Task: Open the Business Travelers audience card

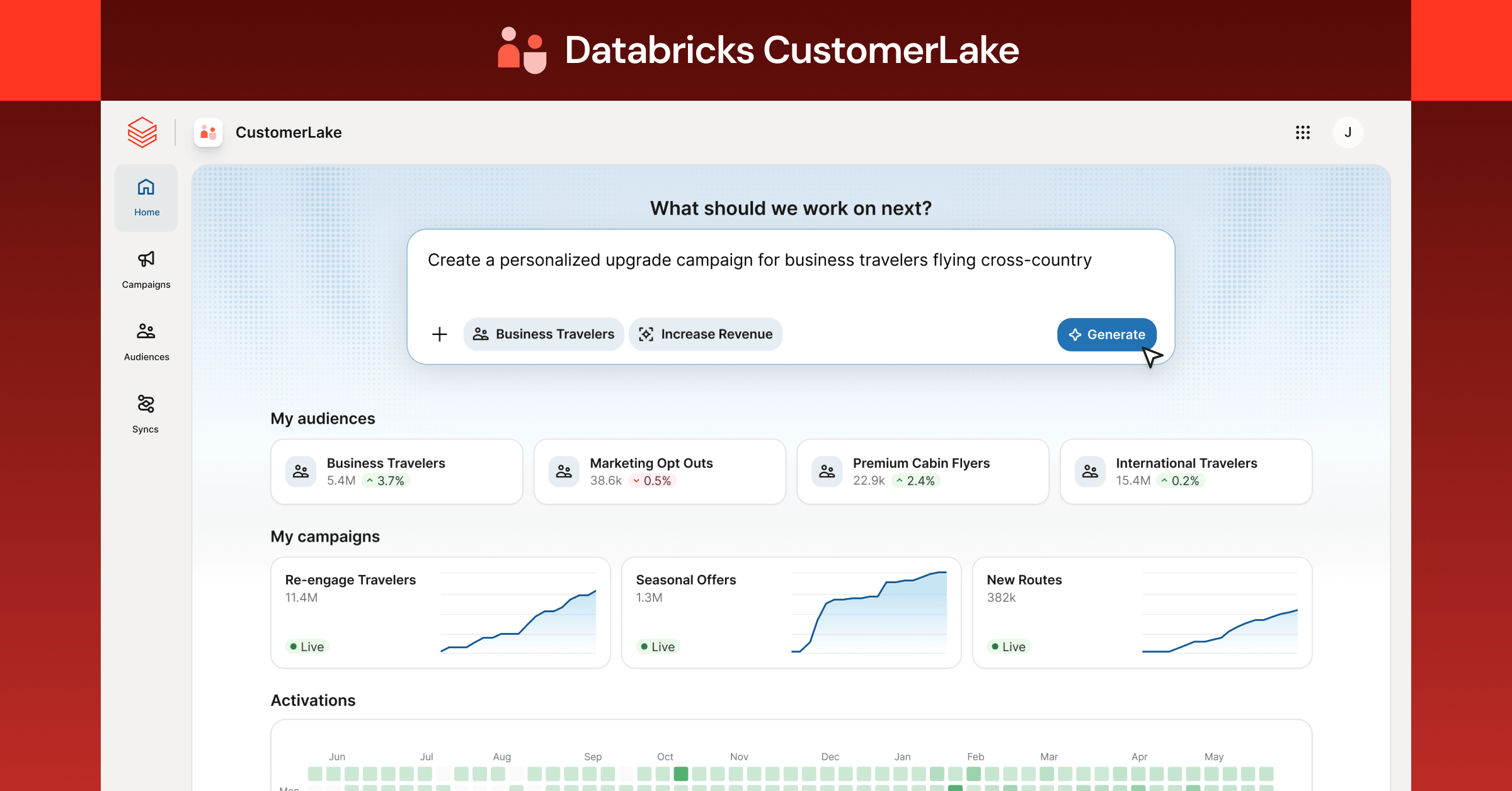Action: click(x=397, y=472)
